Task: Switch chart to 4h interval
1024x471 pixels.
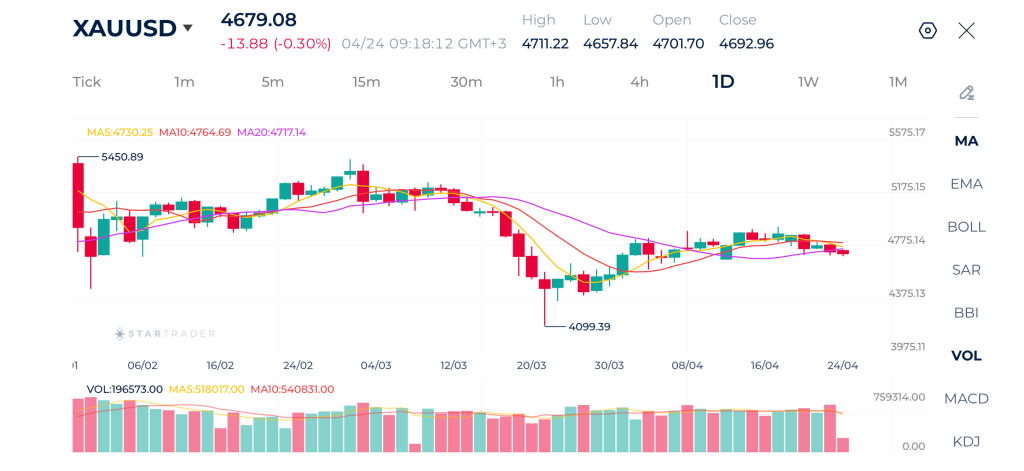Action: pyautogui.click(x=639, y=82)
